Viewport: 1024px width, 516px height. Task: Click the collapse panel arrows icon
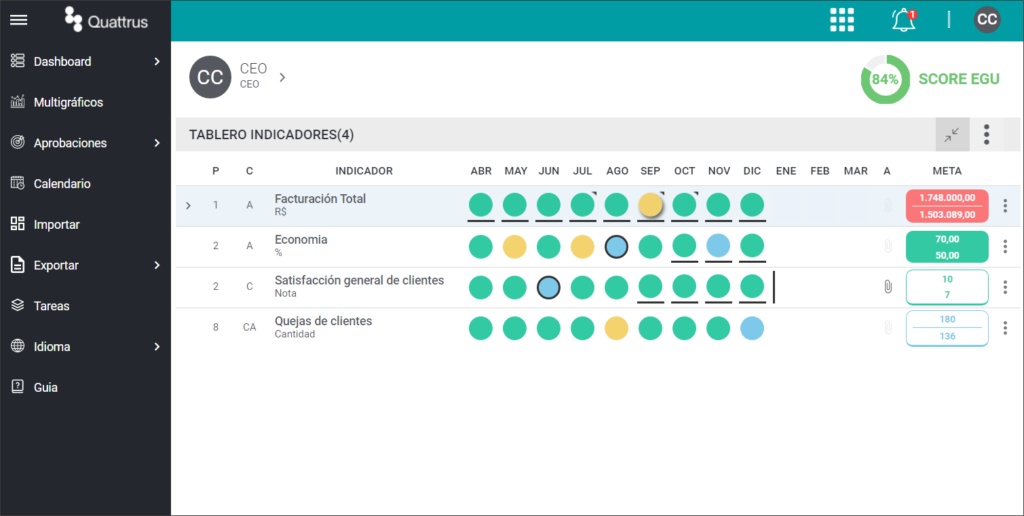(x=952, y=135)
